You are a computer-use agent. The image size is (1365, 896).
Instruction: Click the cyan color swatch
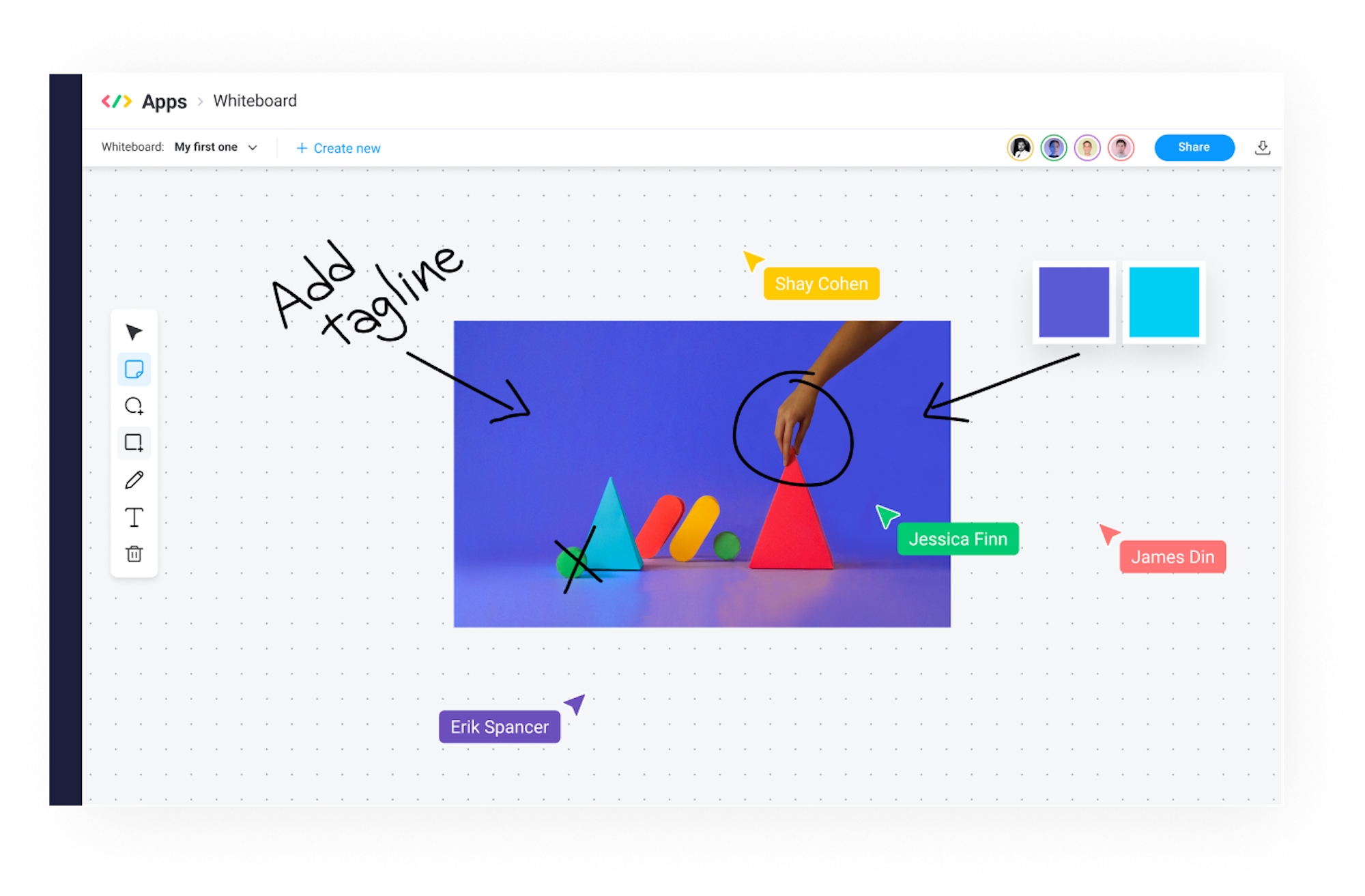(1164, 300)
